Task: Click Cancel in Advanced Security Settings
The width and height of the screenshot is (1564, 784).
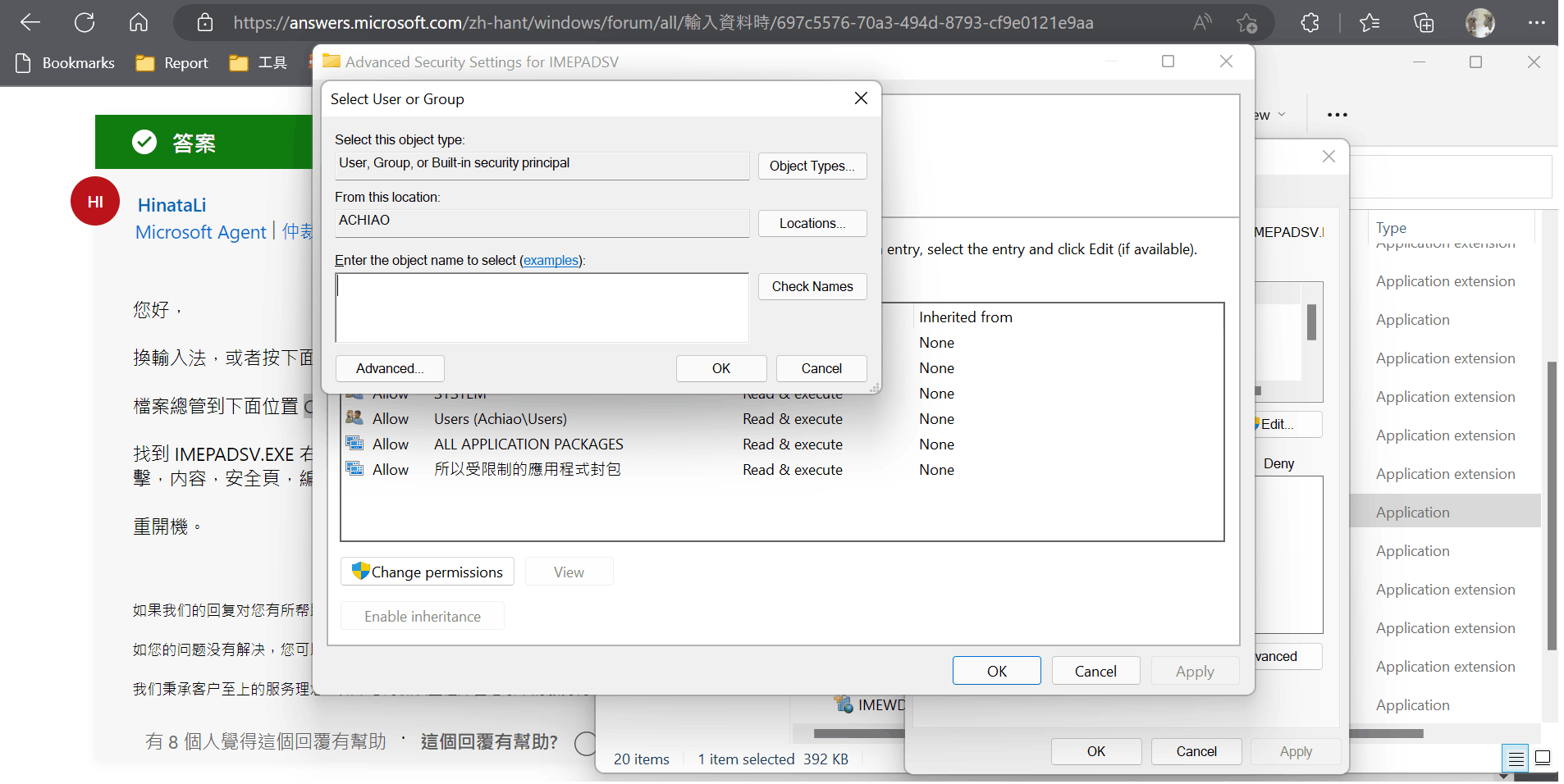Action: 1095,671
